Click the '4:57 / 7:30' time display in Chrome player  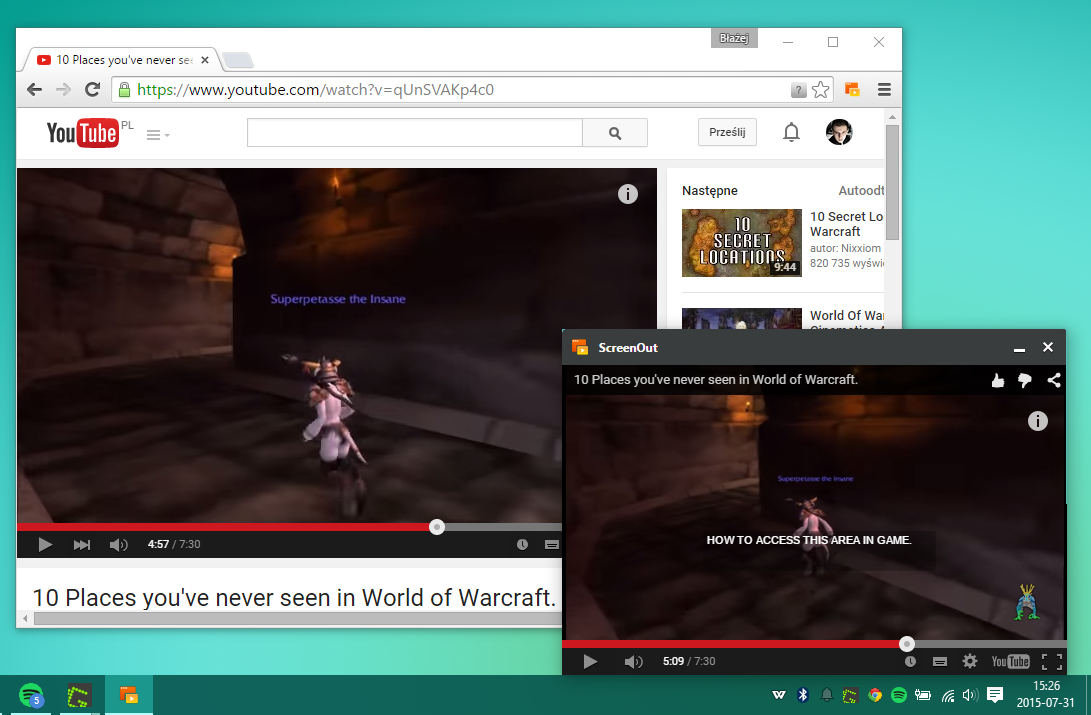click(174, 545)
